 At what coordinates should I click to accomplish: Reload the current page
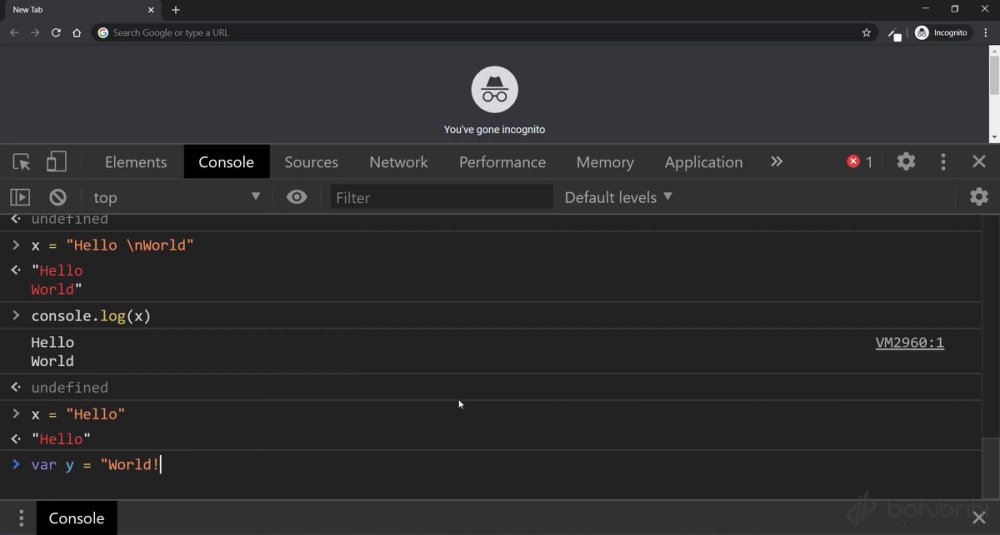(x=56, y=33)
